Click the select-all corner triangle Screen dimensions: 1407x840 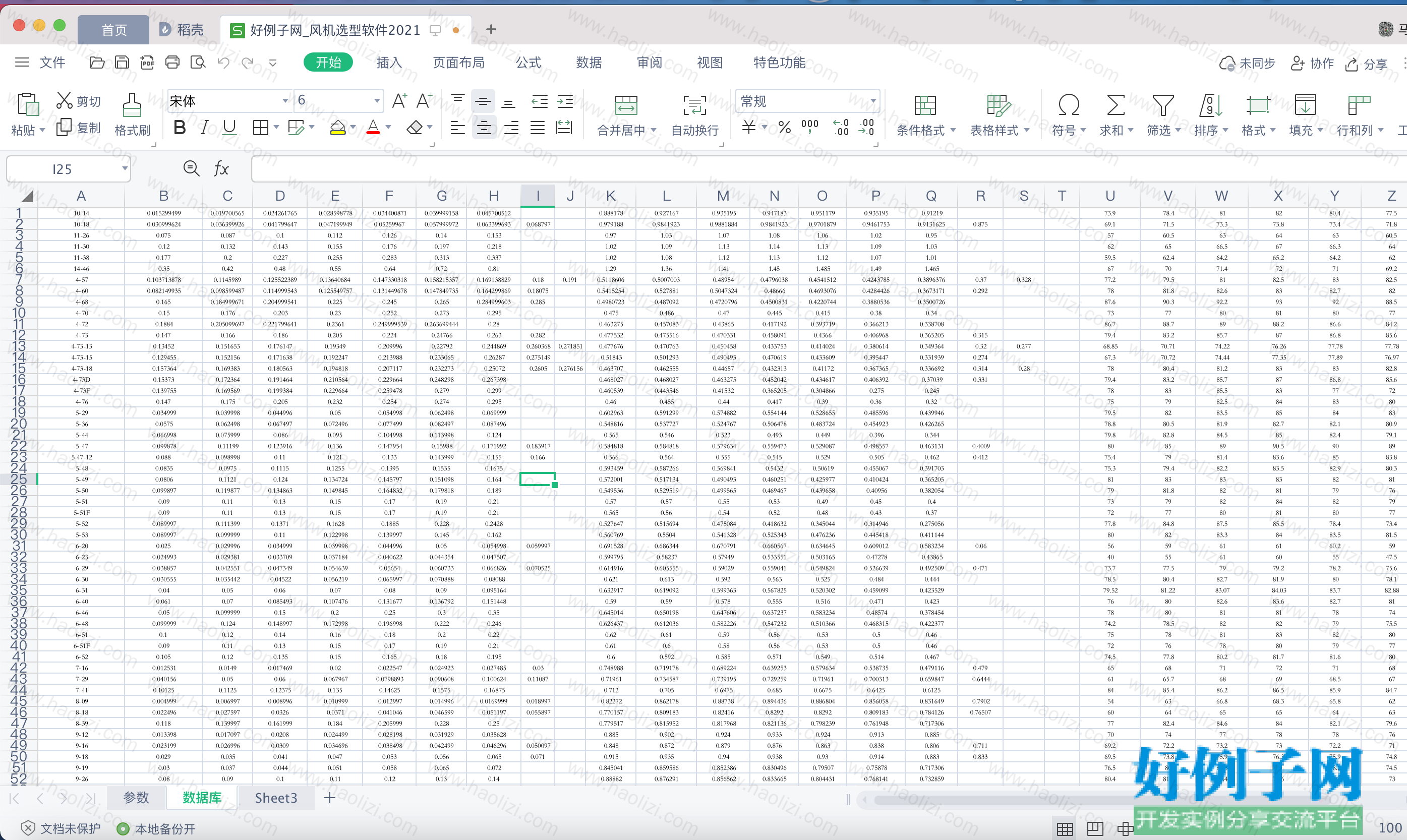pos(27,196)
